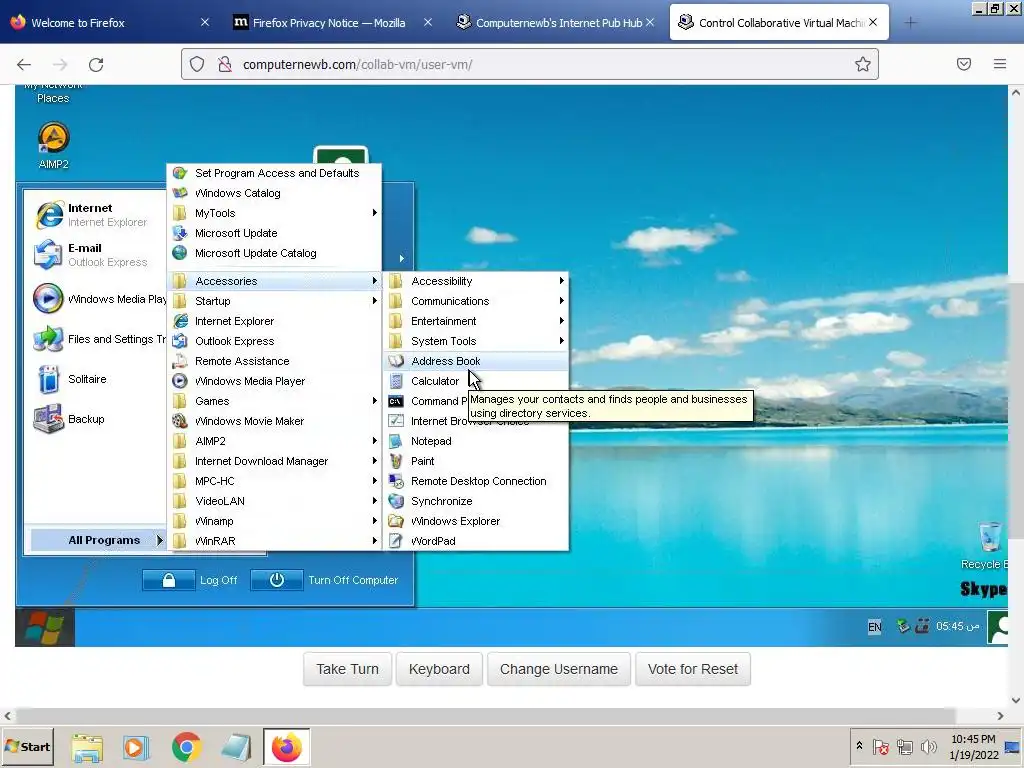
Task: Open the on-screen Keyboard button
Action: tap(439, 669)
